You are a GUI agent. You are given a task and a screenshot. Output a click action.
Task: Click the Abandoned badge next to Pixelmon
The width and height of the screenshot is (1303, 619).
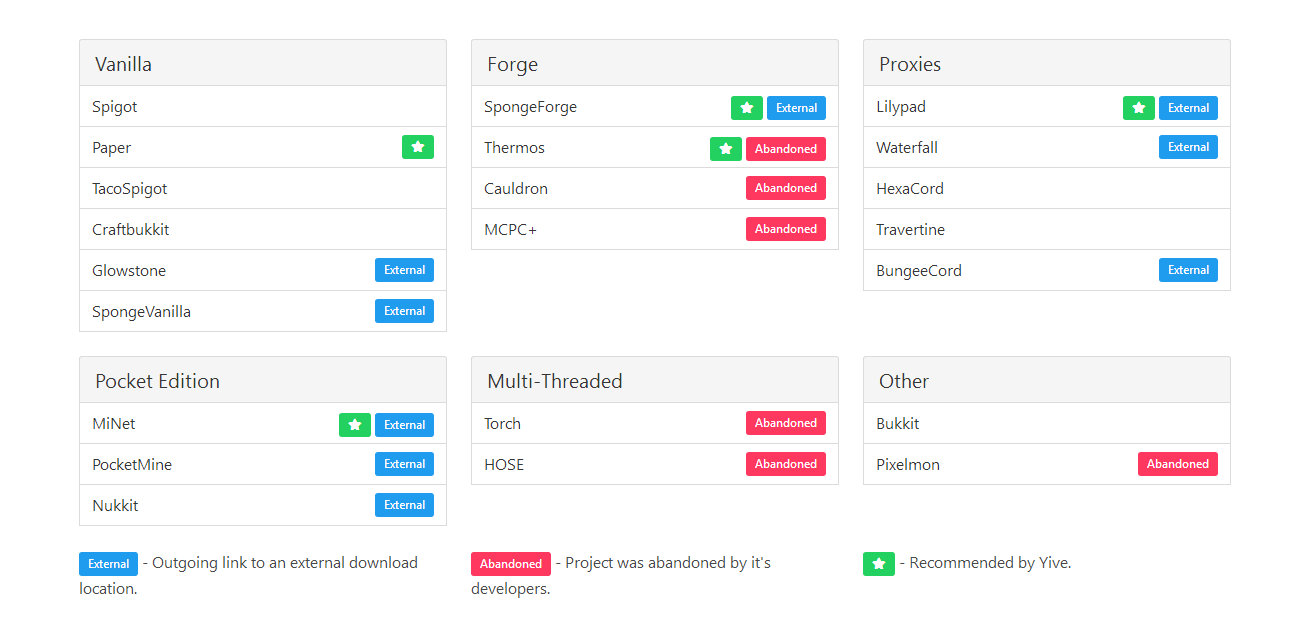pyautogui.click(x=1177, y=464)
